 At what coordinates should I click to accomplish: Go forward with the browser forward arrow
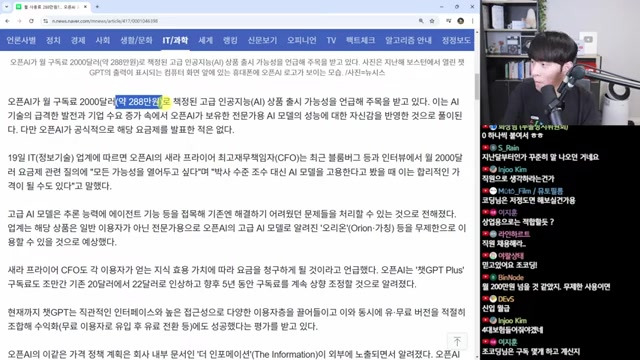pyautogui.click(x=19, y=21)
